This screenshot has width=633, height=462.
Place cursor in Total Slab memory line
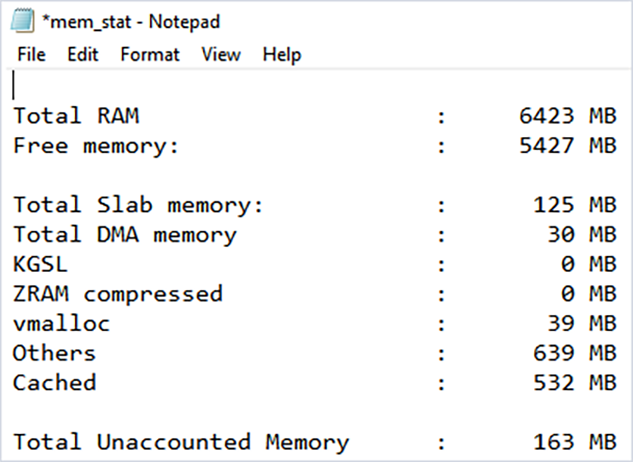click(315, 205)
